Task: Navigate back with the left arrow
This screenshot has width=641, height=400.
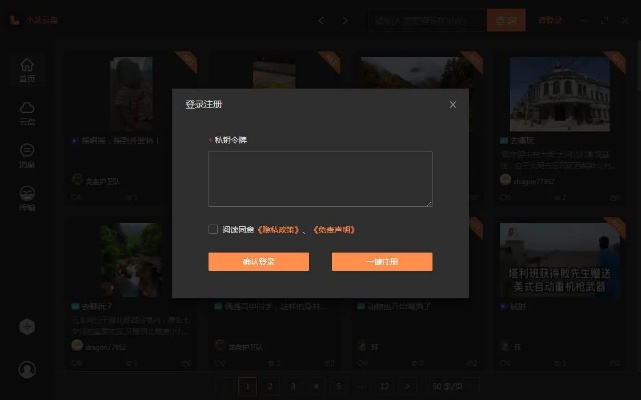Action: click(321, 20)
